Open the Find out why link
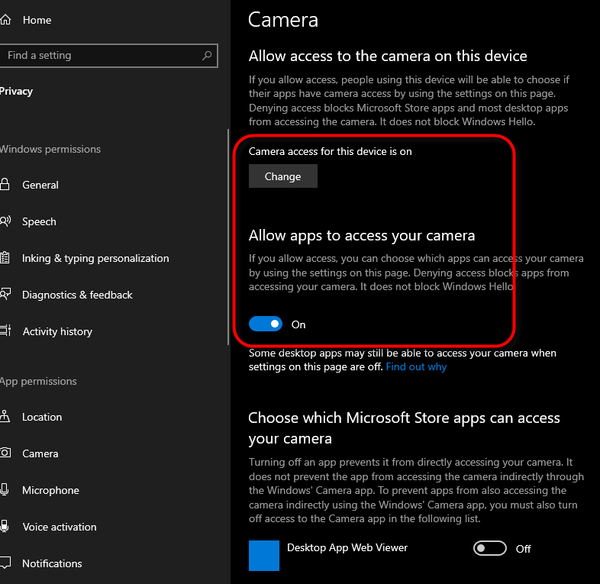The height and width of the screenshot is (584, 600). pos(416,367)
